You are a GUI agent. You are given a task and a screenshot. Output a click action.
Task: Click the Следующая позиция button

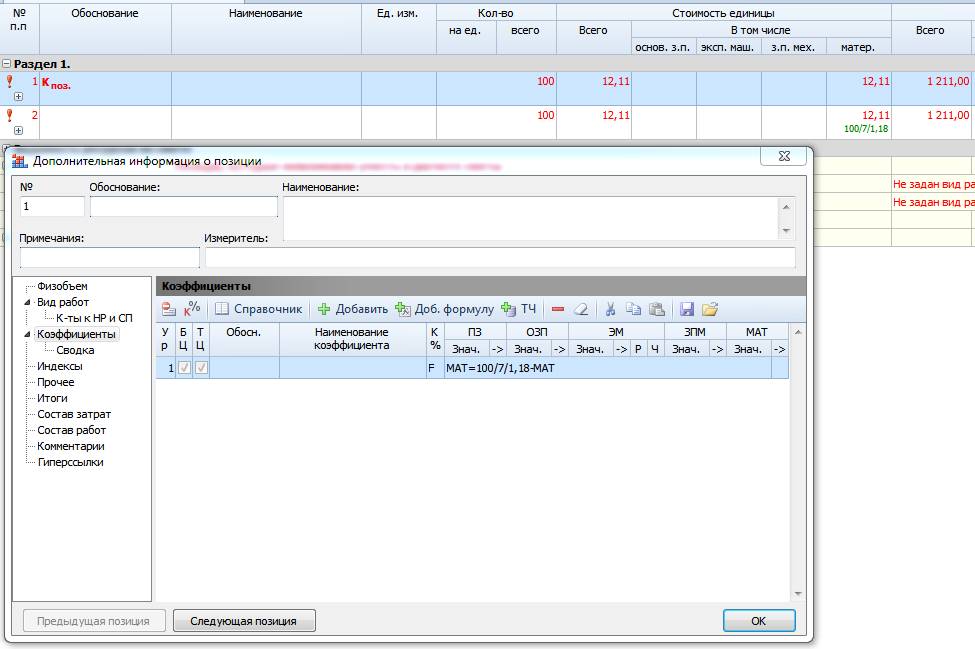coord(244,621)
